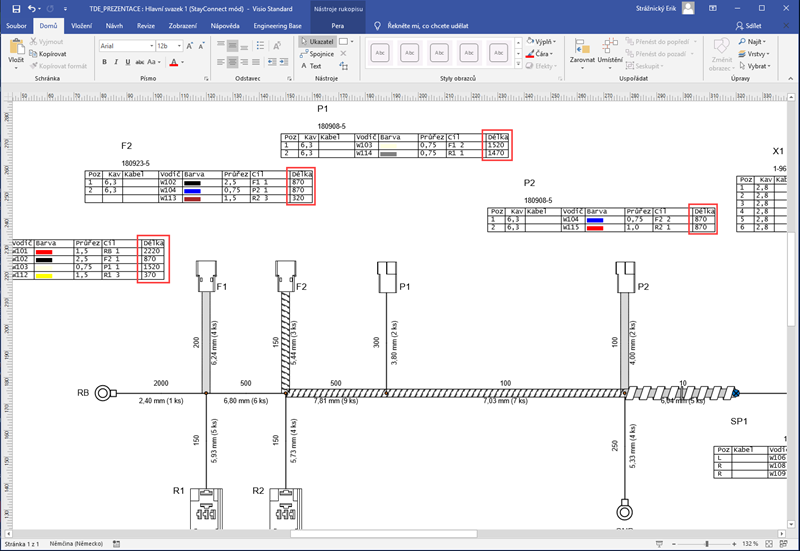Click the Umístění position icon

tap(610, 52)
